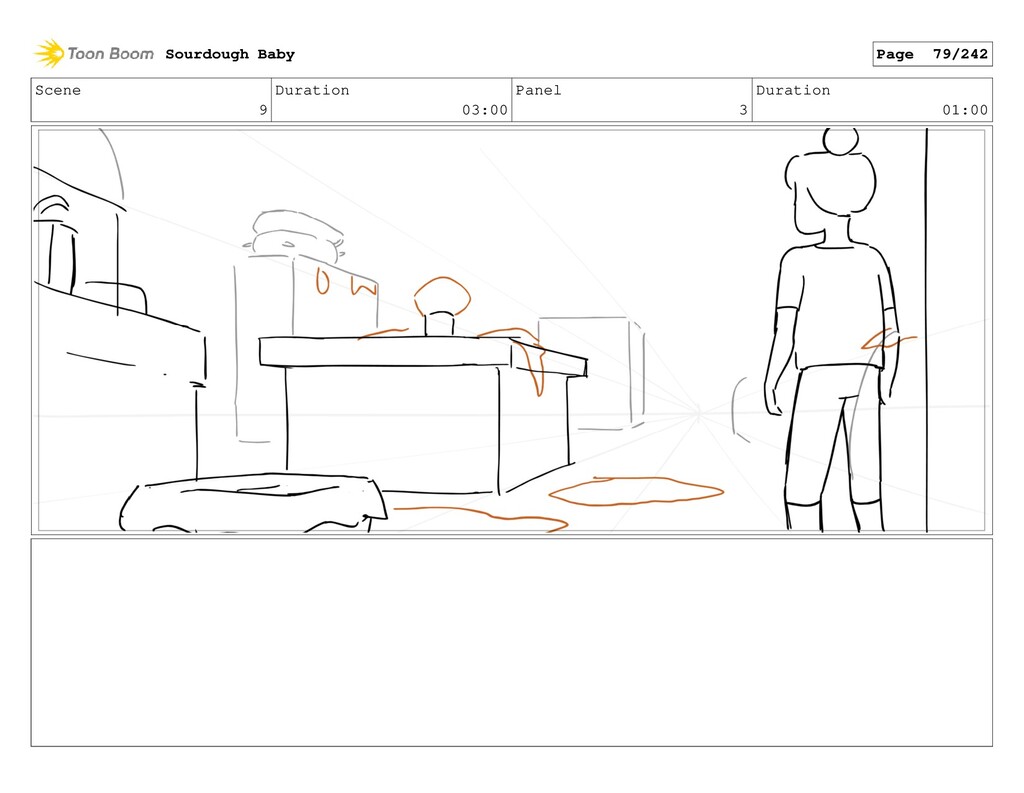Click the page number box 79/242

[x=932, y=54]
